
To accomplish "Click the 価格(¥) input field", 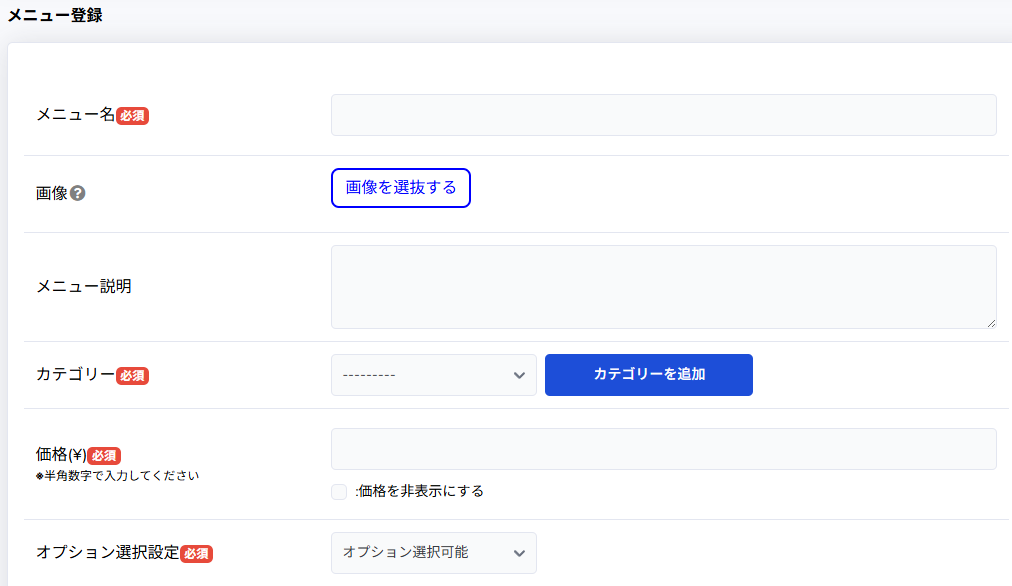I will (x=663, y=449).
